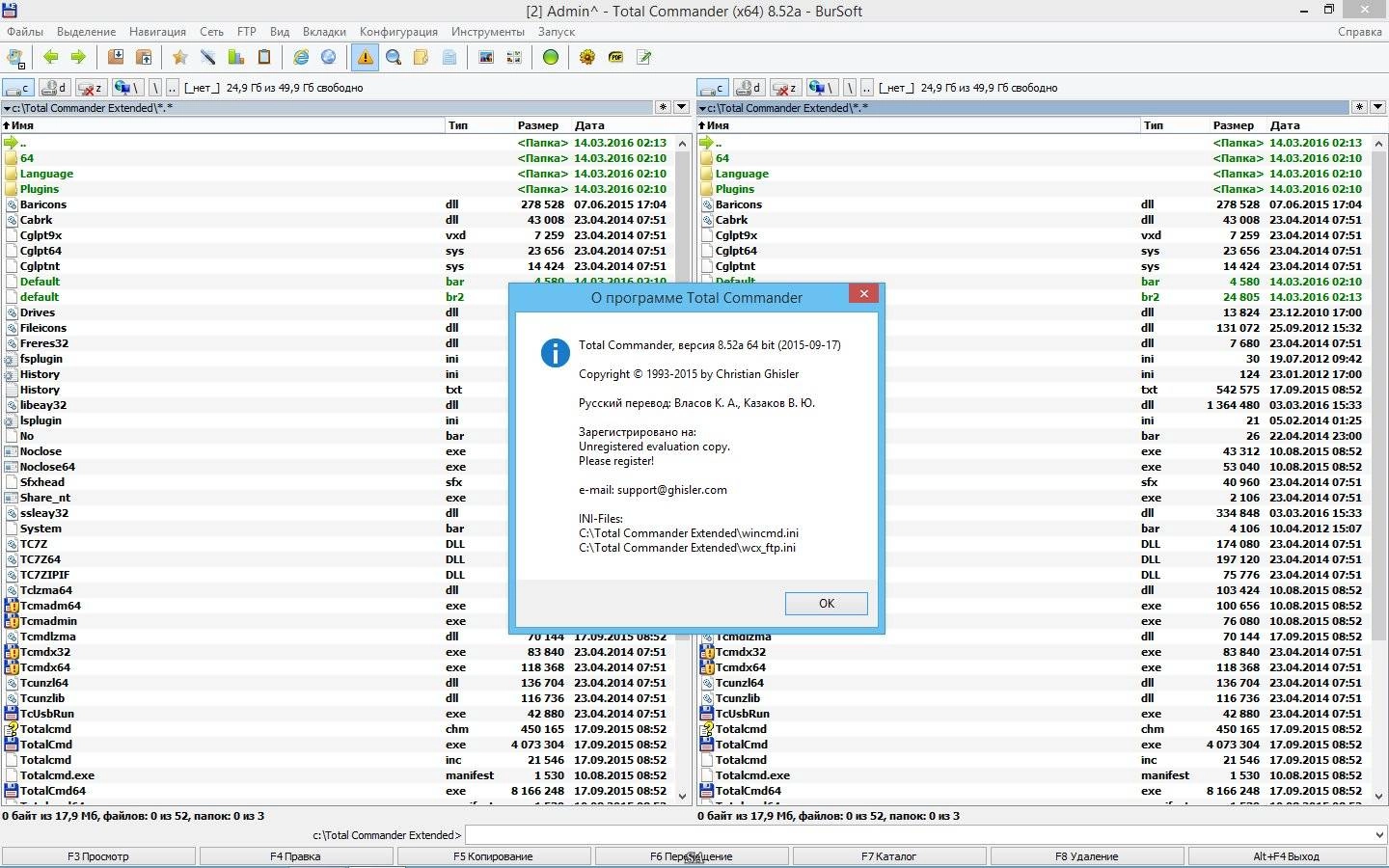The height and width of the screenshot is (868, 1389).
Task: Open favorites star icon in toolbar
Action: [179, 57]
